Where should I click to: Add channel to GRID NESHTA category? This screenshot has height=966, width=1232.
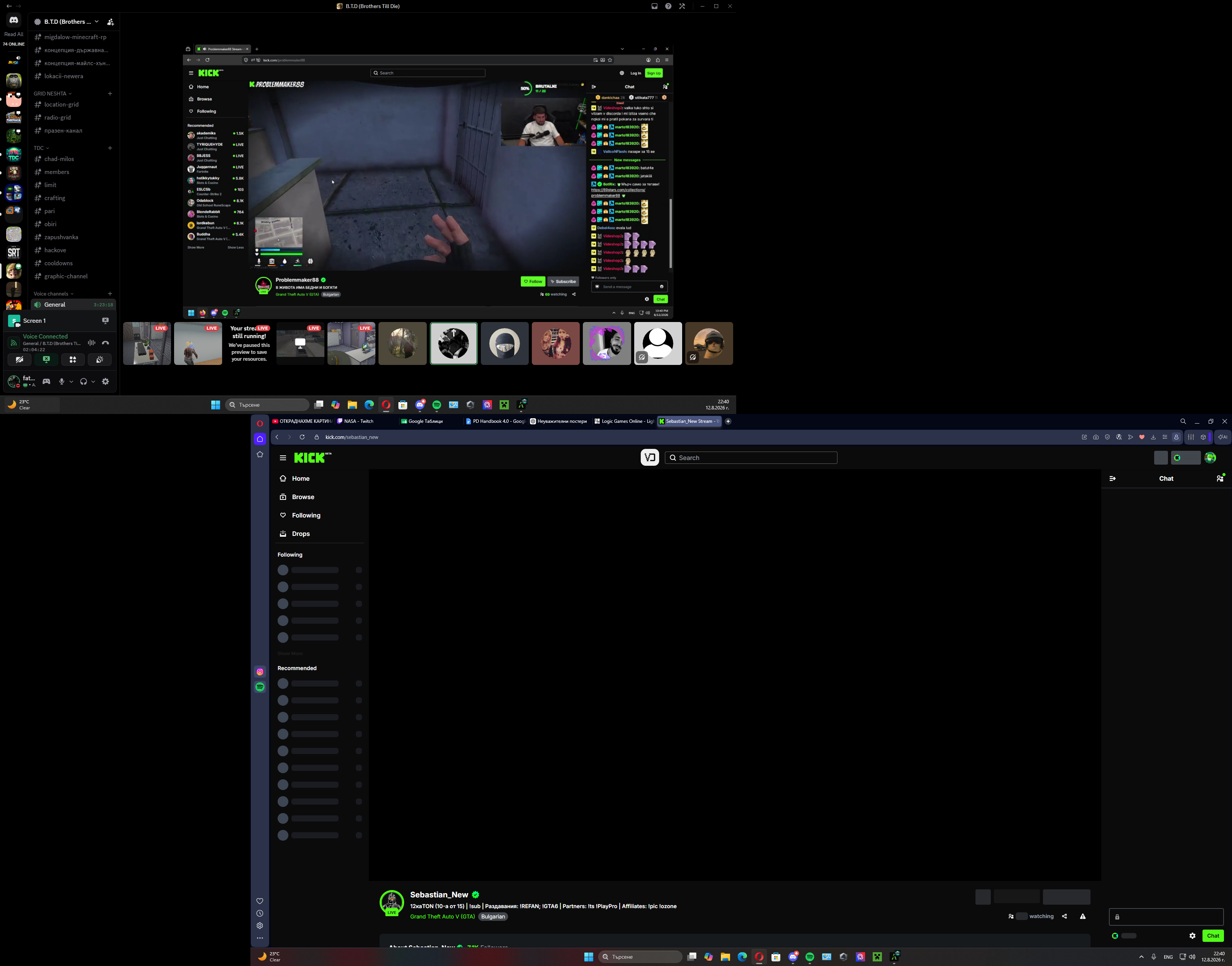110,94
